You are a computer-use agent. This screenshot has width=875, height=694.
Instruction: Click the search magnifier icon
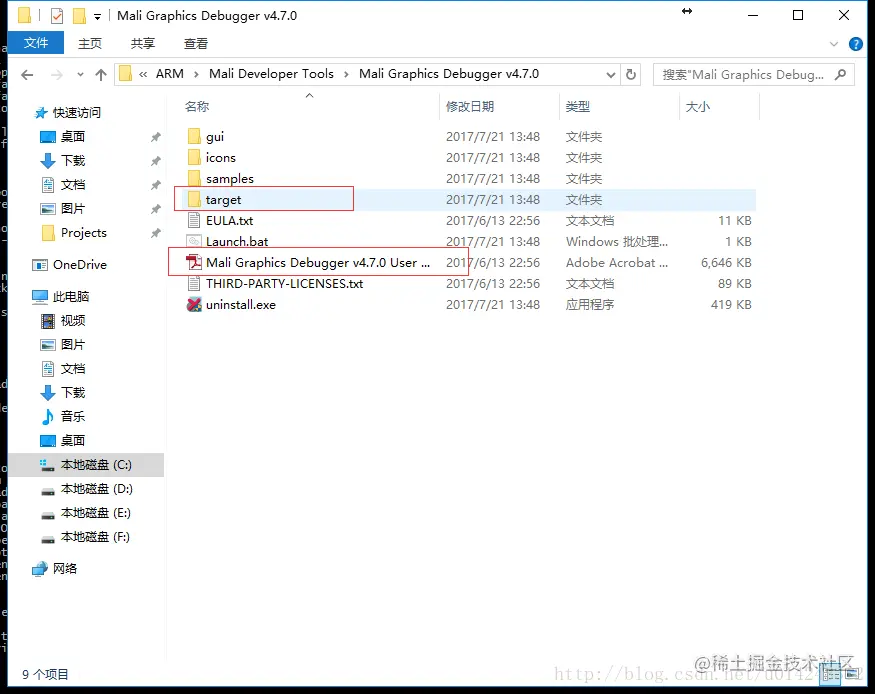(840, 74)
